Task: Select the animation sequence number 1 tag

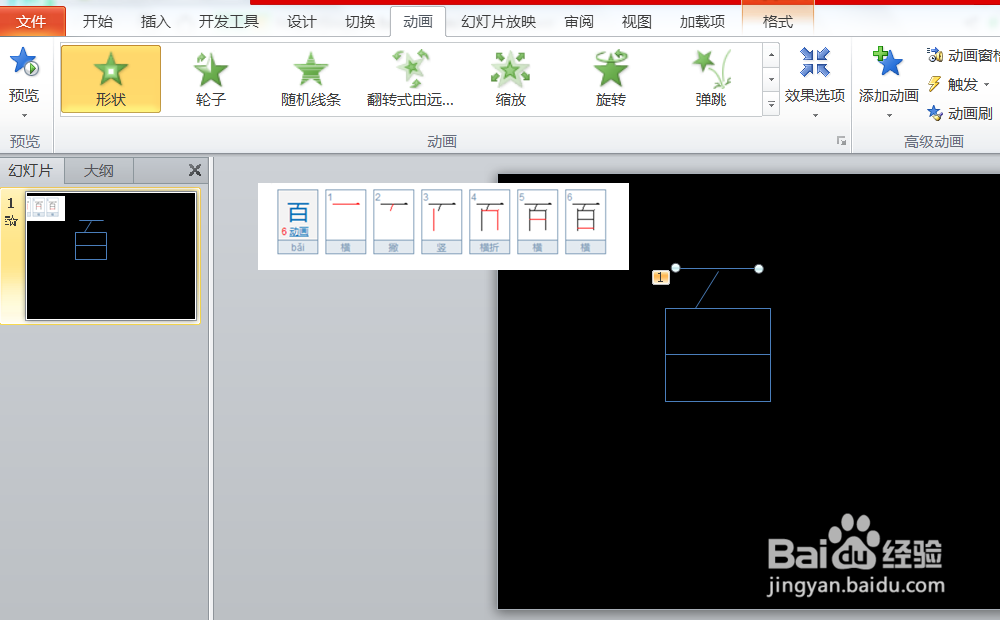Action: click(x=660, y=277)
